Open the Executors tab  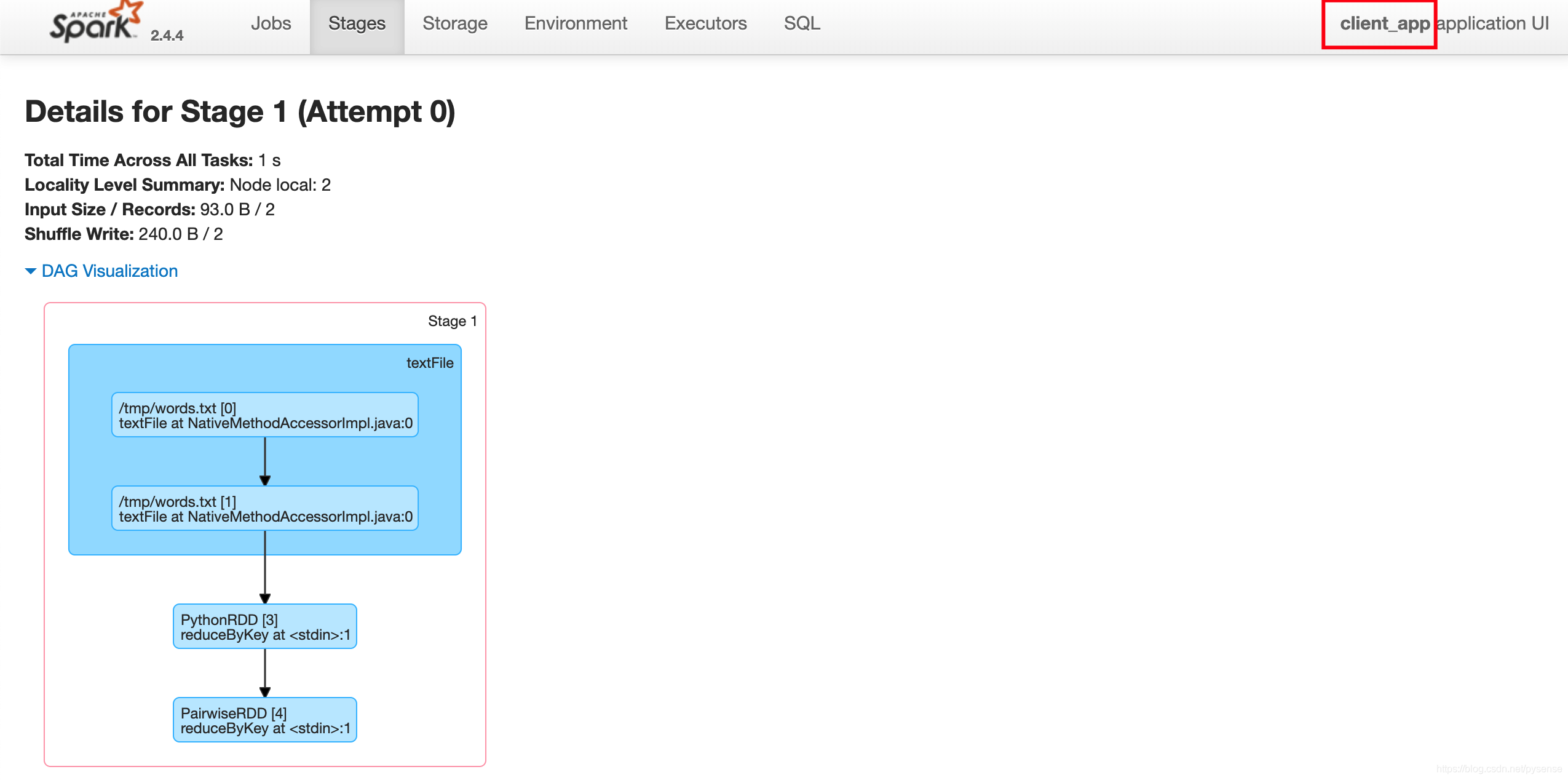click(705, 23)
